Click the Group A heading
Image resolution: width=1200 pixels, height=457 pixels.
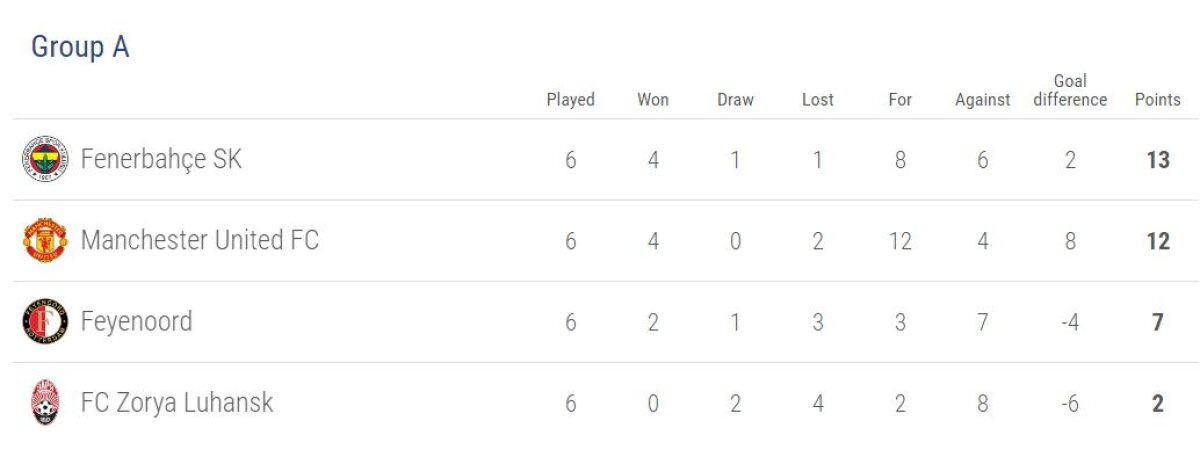[x=80, y=47]
